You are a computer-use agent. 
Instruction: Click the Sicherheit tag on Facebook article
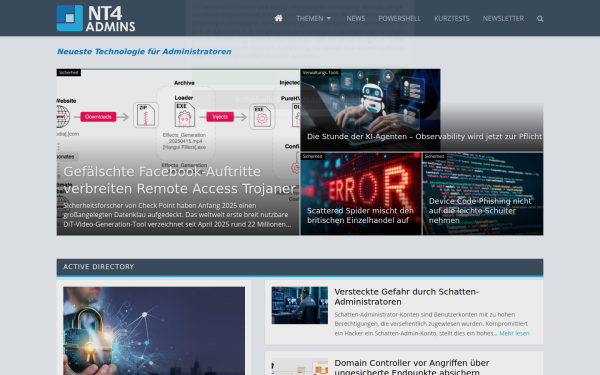tap(69, 72)
